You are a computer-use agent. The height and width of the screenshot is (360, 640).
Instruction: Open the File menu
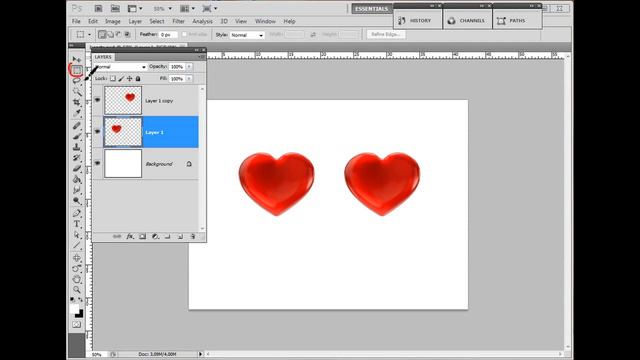coord(76,21)
